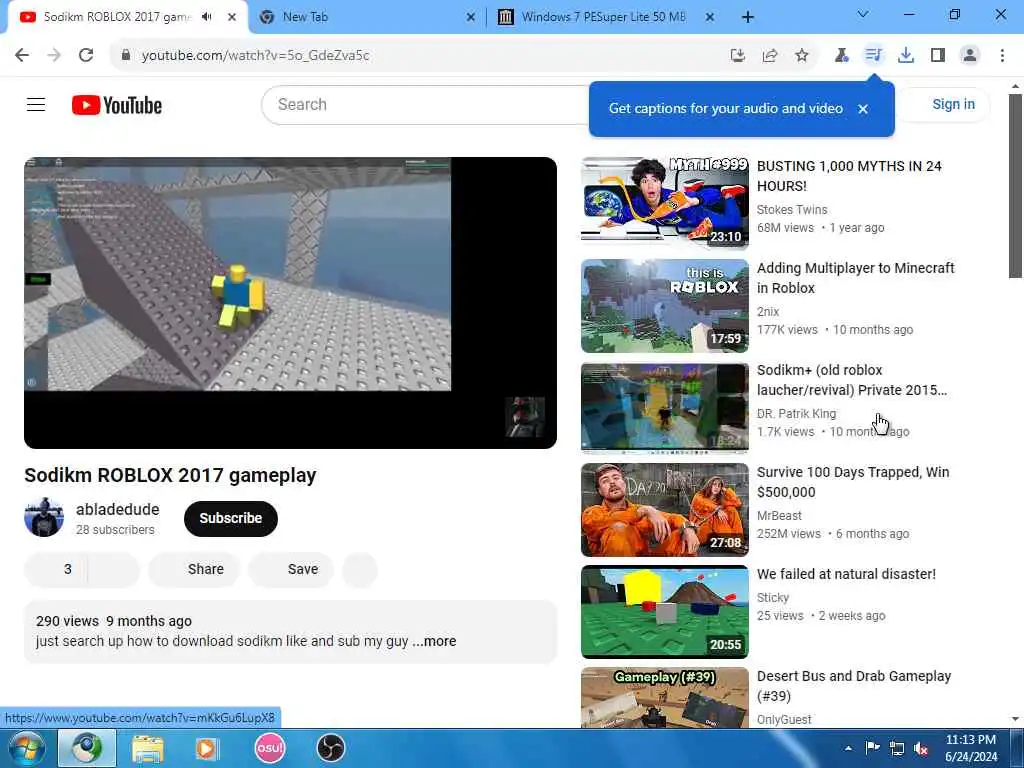Open Windows Start menu orb
Screen dimensions: 1024x768
27,748
